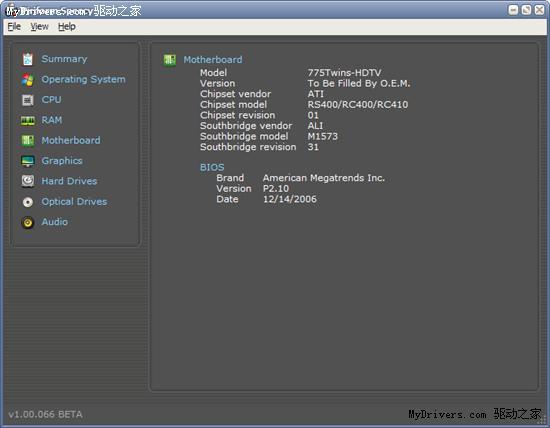Click the Southbridge model label

click(244, 136)
